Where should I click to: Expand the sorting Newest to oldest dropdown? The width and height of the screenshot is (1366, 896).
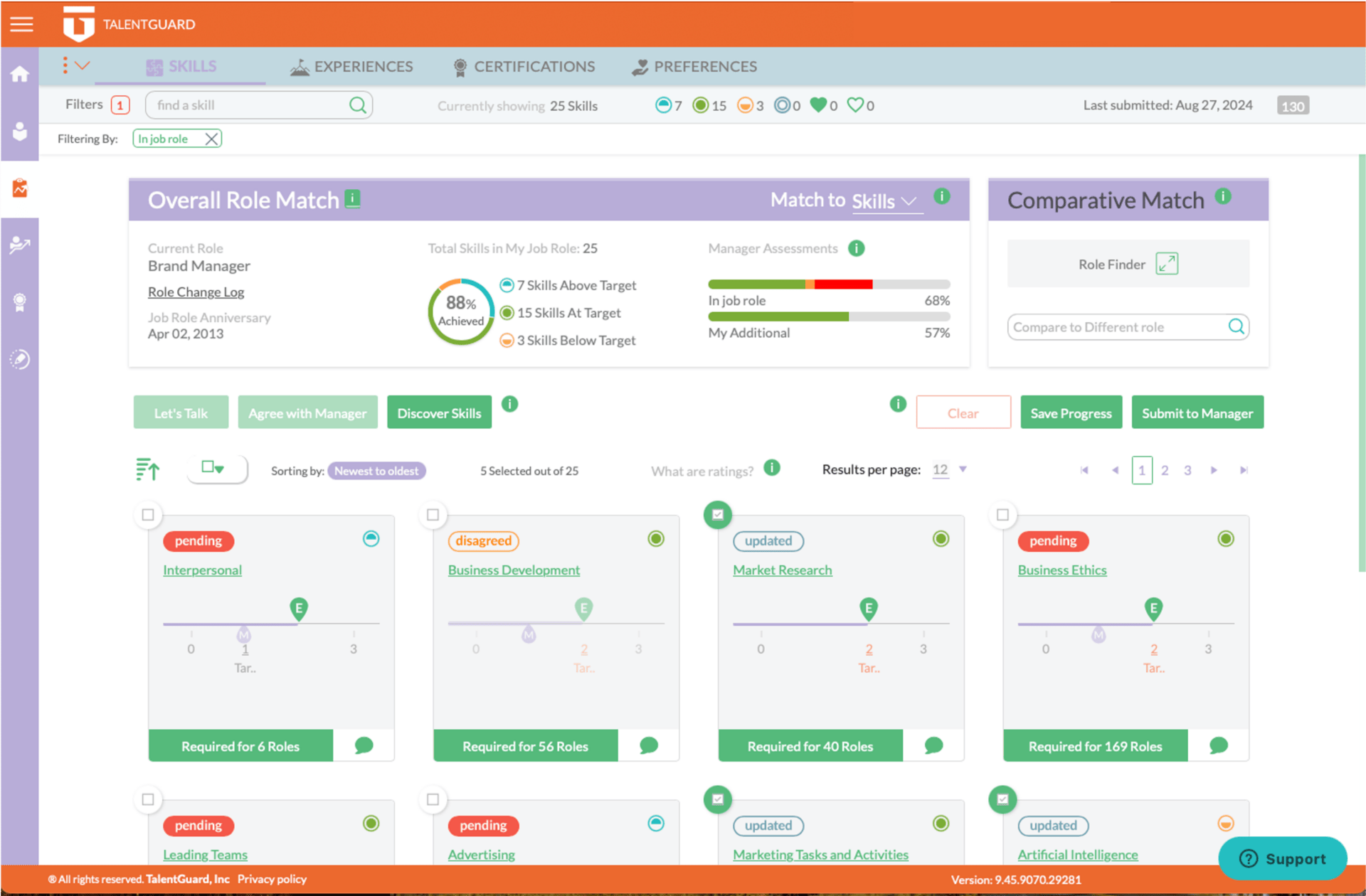tap(376, 470)
